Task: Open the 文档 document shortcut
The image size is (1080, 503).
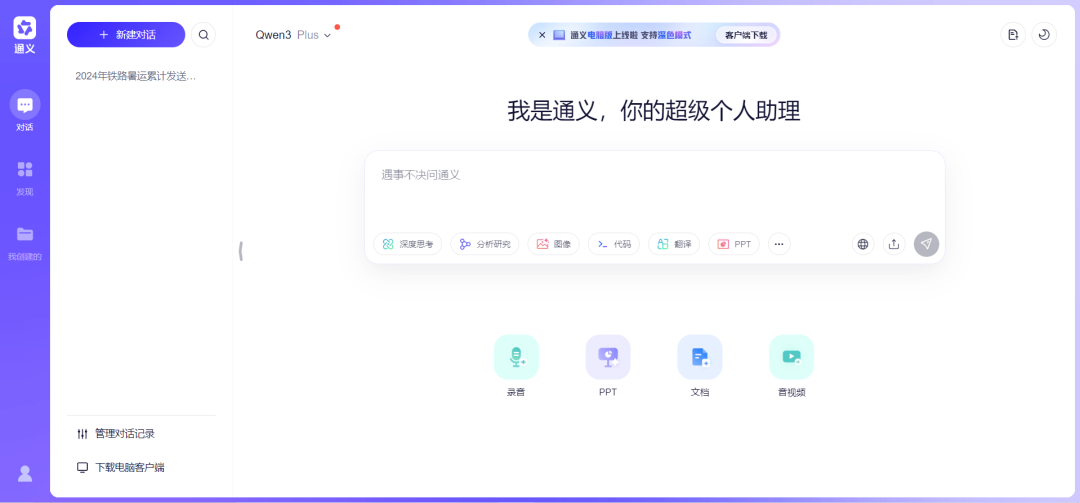Action: 700,357
